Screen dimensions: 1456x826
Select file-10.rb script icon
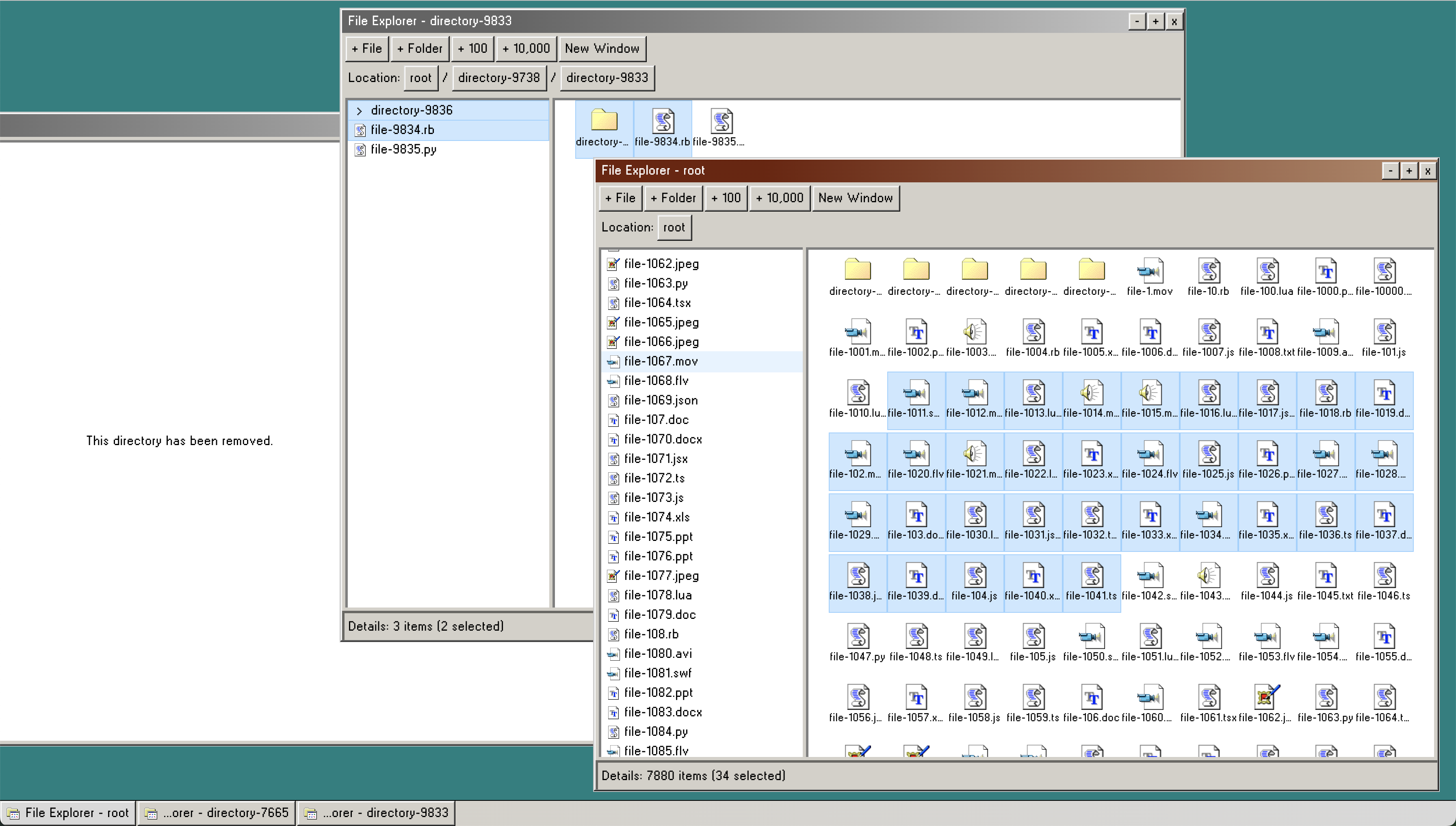pyautogui.click(x=1208, y=270)
